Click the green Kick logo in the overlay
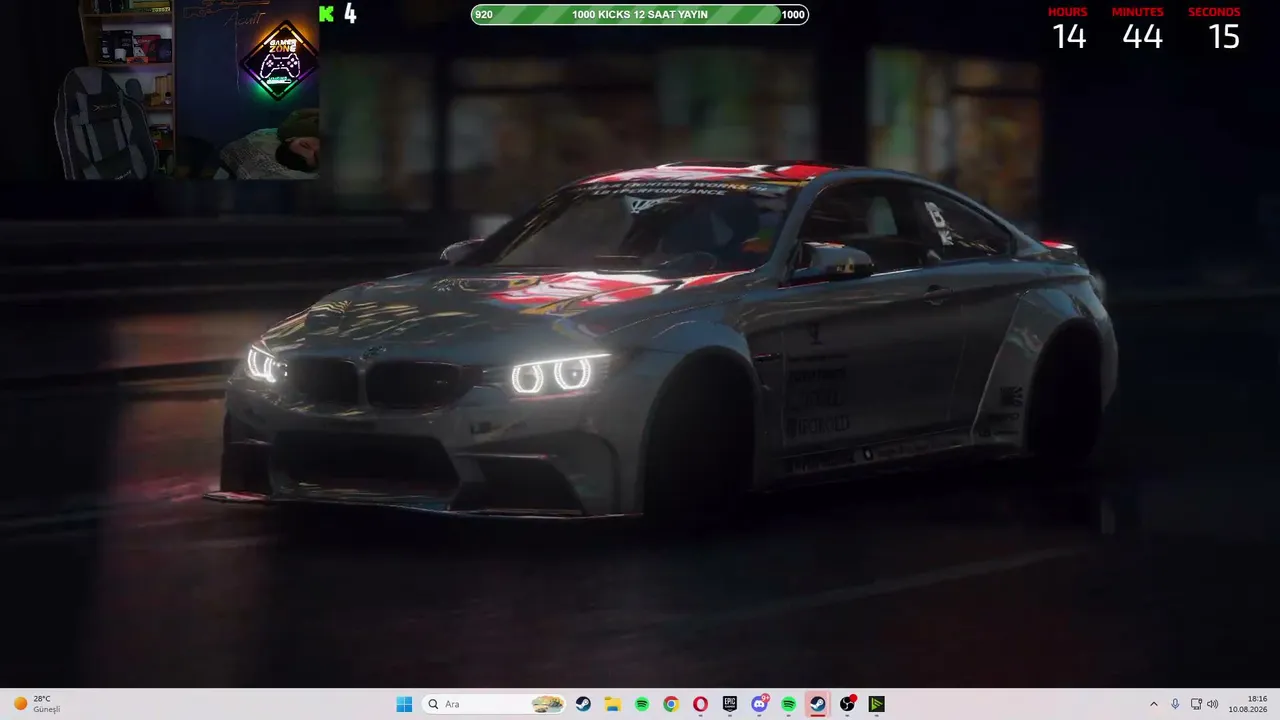Viewport: 1280px width, 720px height. pyautogui.click(x=326, y=14)
